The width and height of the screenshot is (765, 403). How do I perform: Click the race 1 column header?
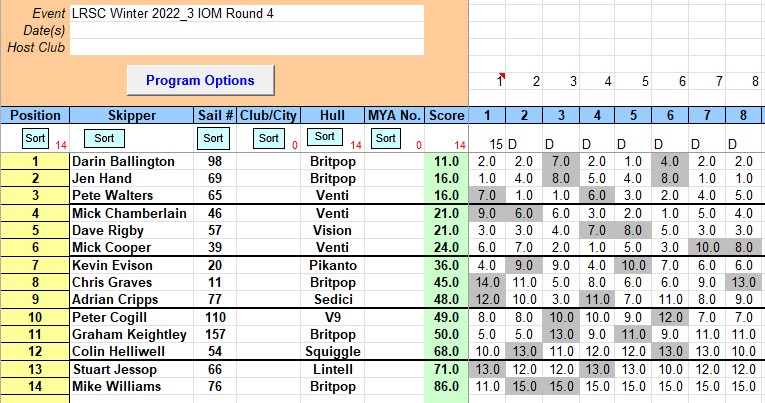tap(487, 115)
